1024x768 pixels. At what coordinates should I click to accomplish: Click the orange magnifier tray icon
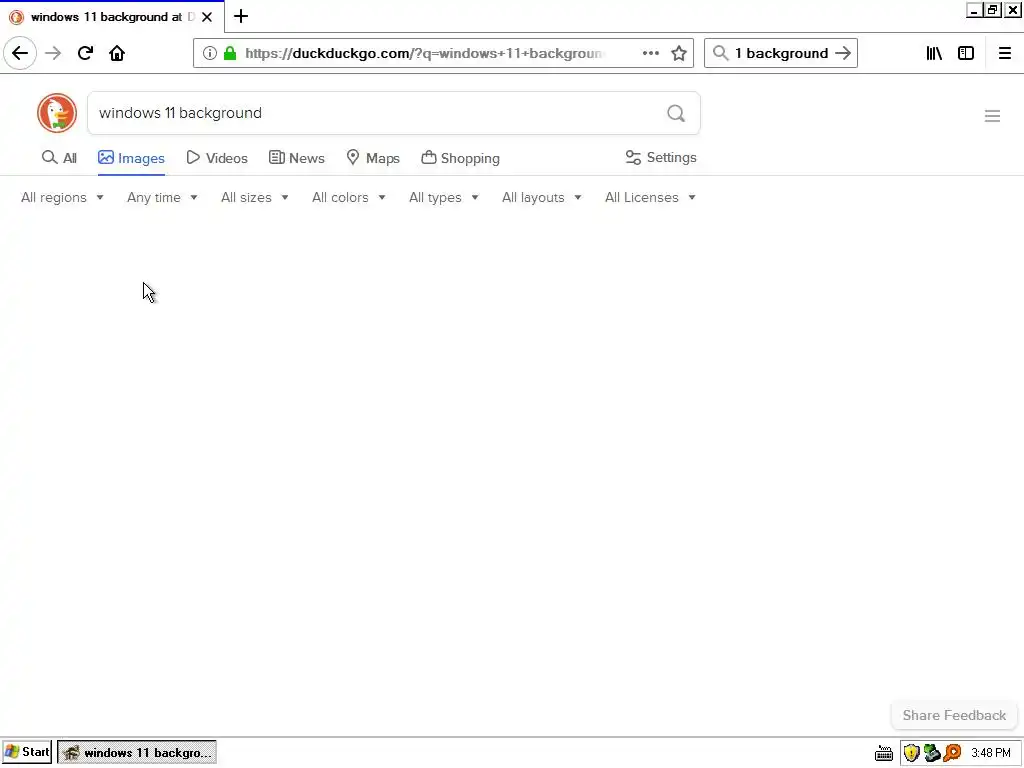952,753
